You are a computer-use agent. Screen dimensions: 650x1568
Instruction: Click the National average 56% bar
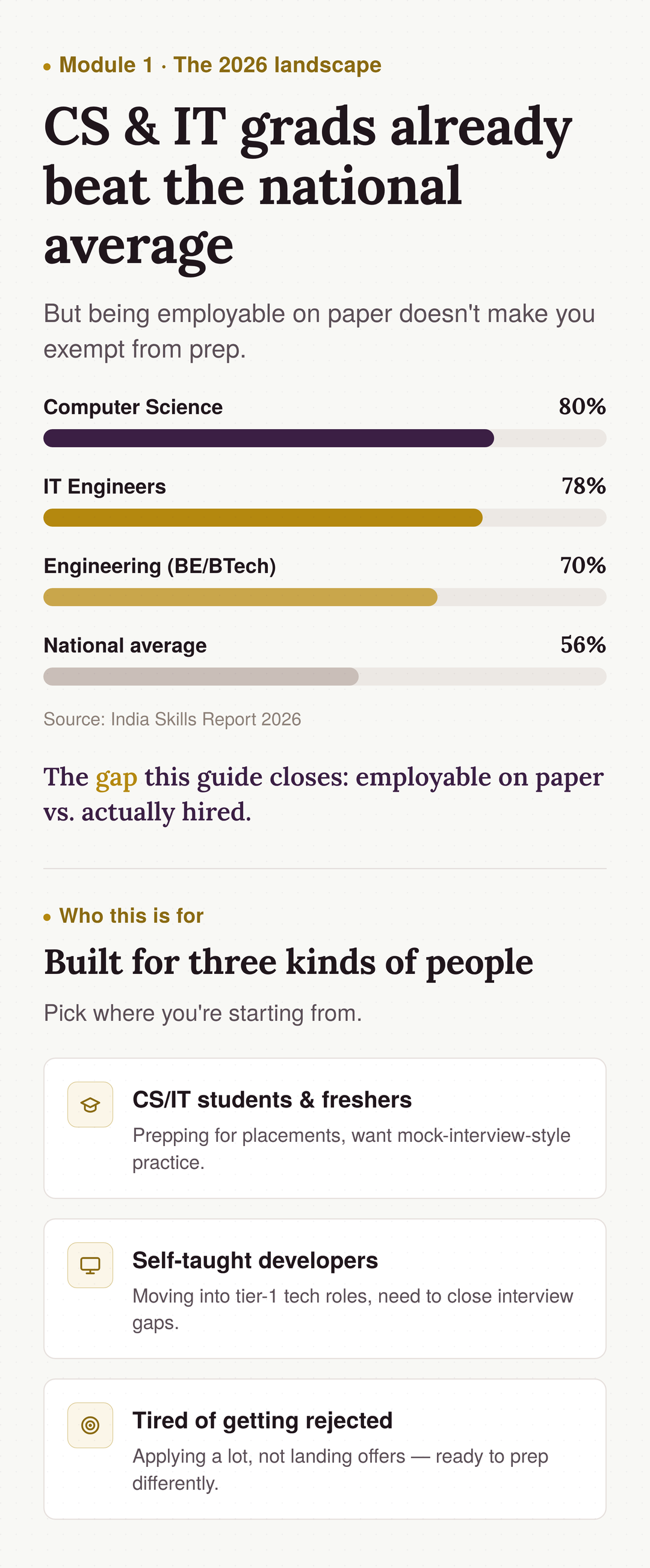coord(325,677)
